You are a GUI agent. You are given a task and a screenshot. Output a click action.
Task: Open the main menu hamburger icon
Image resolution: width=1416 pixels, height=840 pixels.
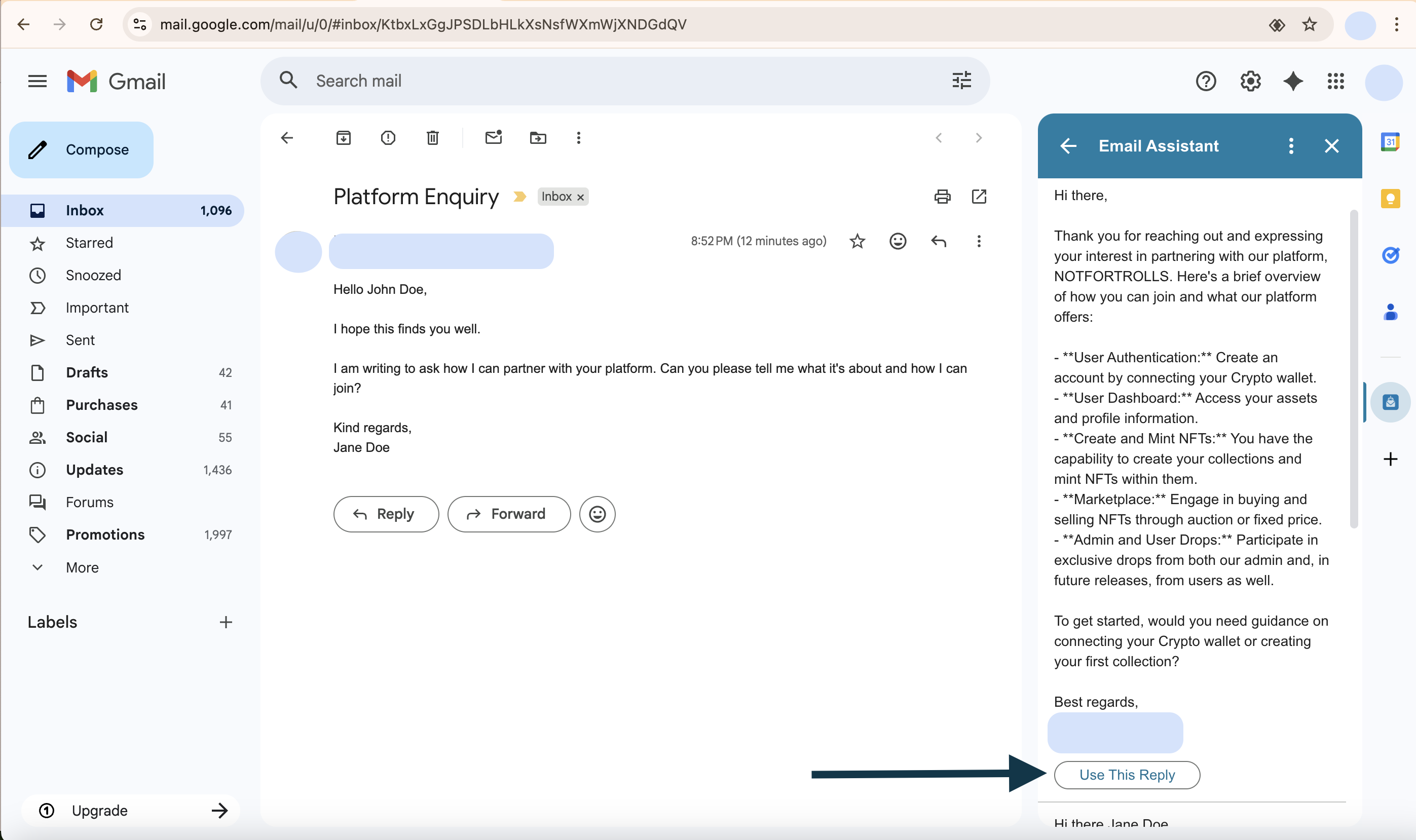tap(38, 81)
